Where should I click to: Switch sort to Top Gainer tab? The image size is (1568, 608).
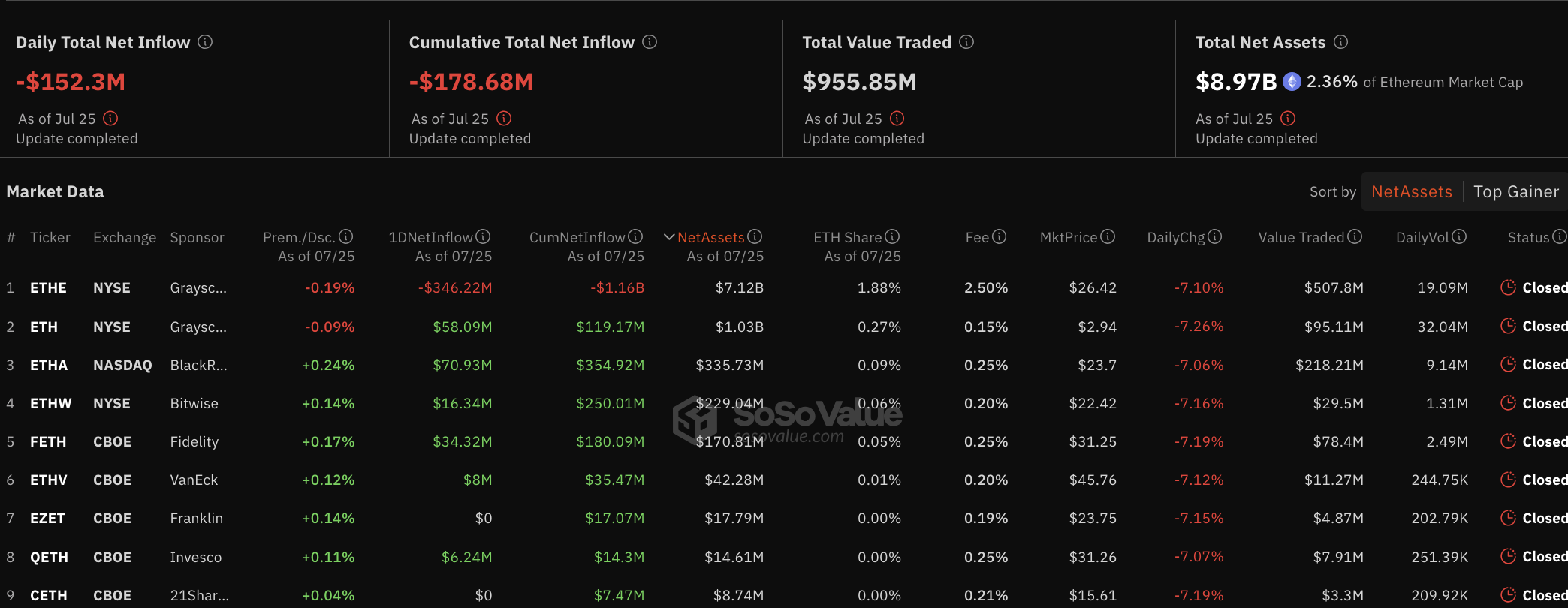(x=1516, y=191)
